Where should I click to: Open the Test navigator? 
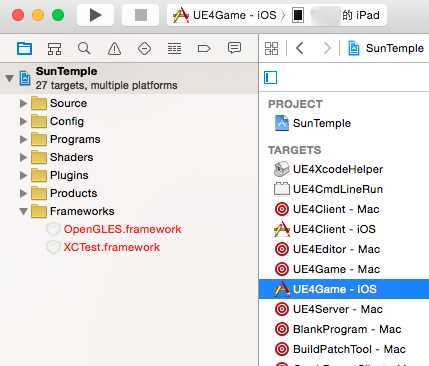click(144, 49)
